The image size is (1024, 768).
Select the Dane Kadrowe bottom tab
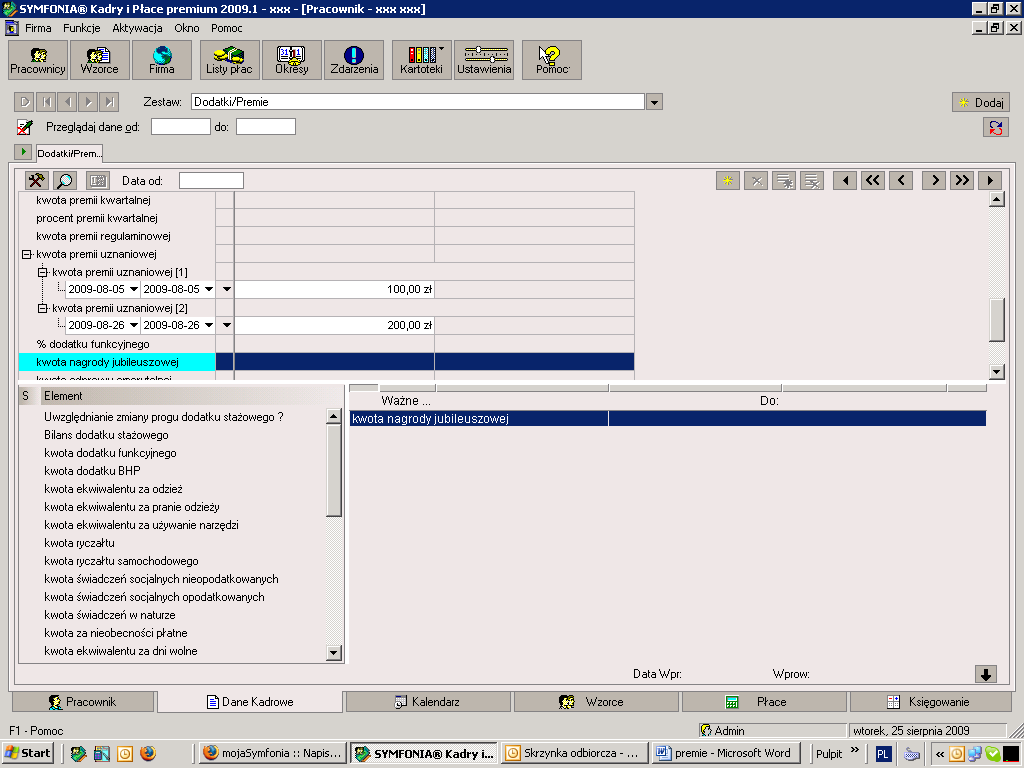pyautogui.click(x=250, y=702)
